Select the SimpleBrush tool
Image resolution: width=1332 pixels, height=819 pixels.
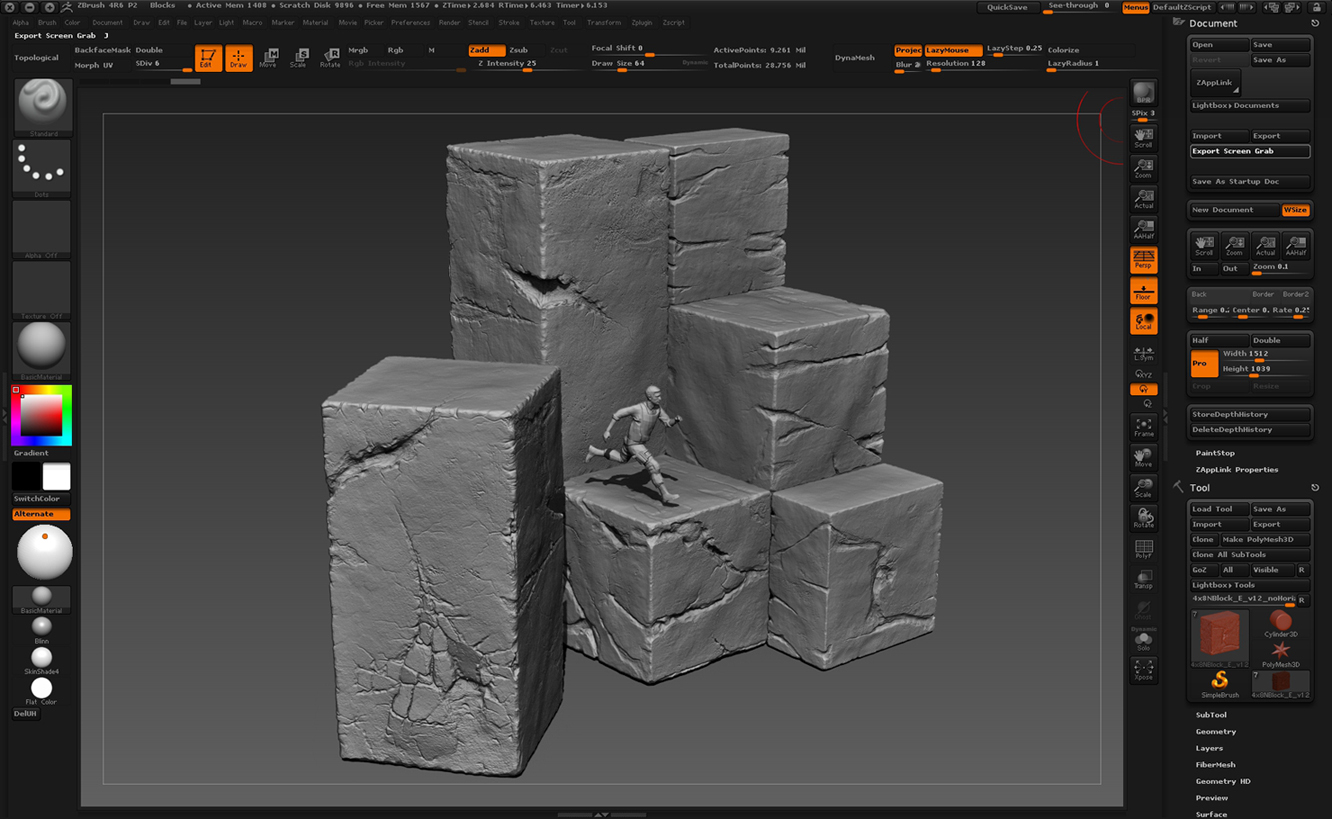click(x=1220, y=684)
